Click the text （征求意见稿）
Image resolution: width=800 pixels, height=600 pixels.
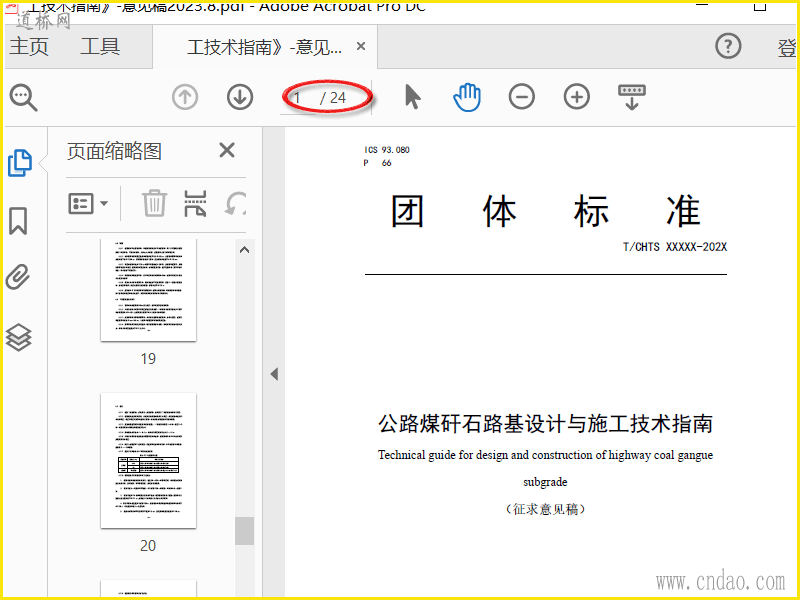click(545, 509)
